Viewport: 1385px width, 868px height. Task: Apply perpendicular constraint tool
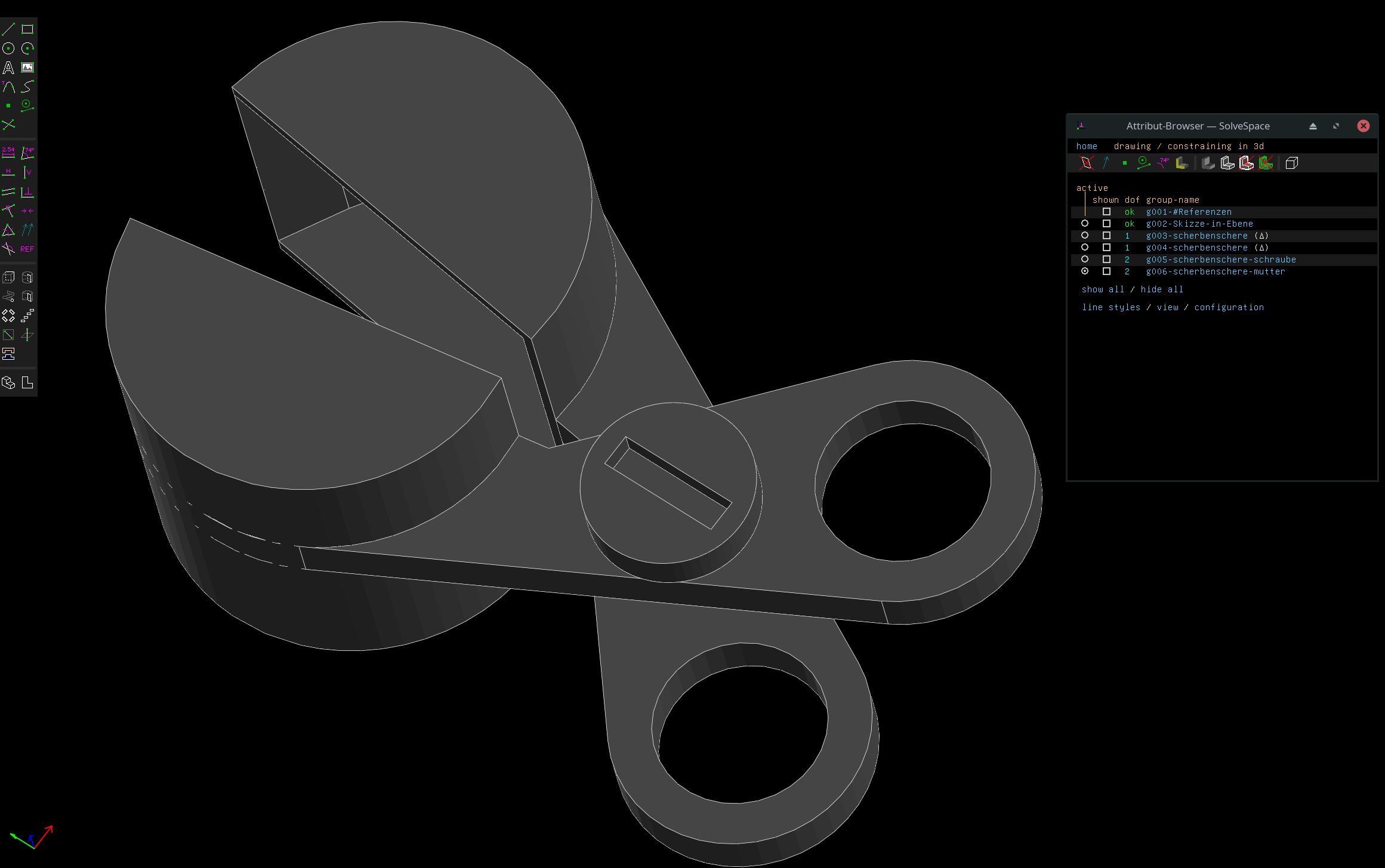27,191
